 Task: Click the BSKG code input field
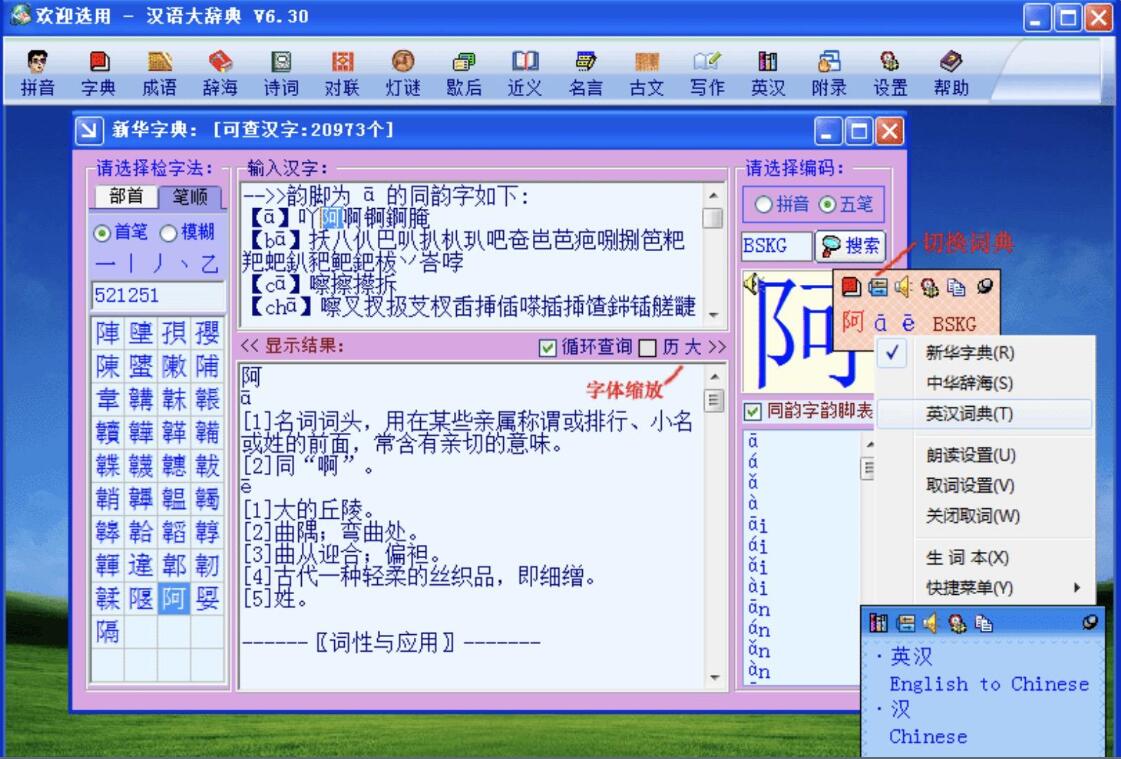coord(776,246)
